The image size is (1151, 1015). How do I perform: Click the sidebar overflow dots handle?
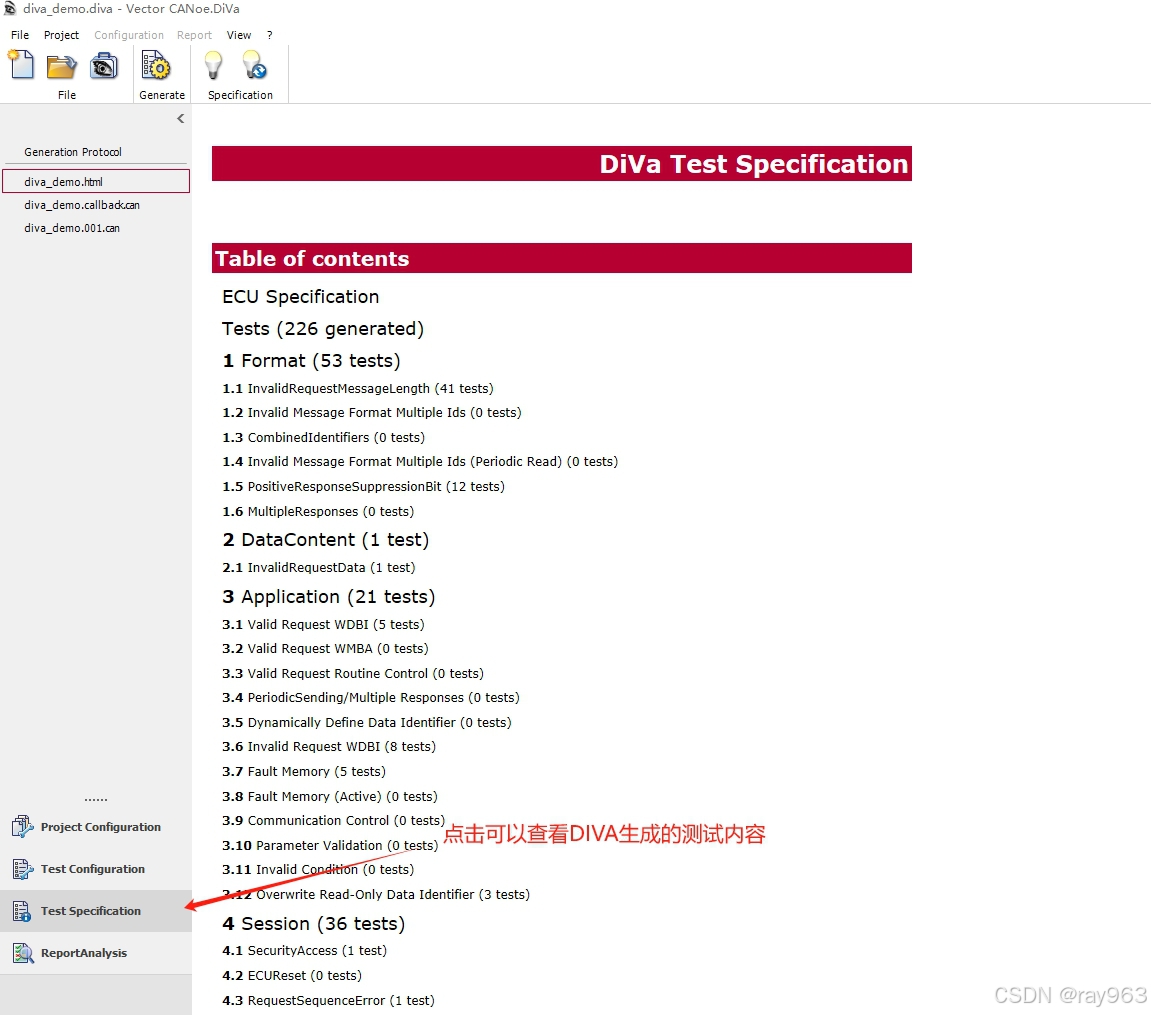tap(95, 799)
